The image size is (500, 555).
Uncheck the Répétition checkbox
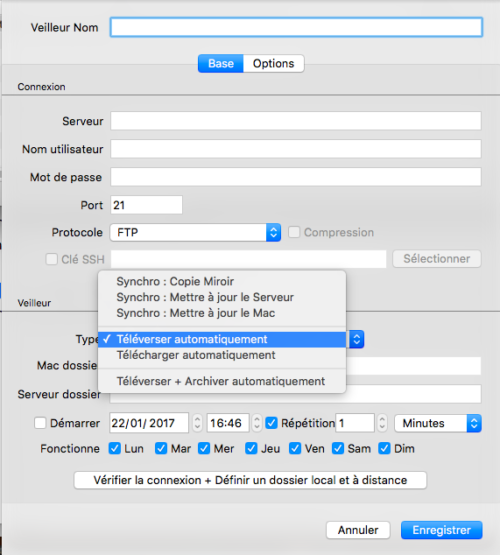[271, 423]
